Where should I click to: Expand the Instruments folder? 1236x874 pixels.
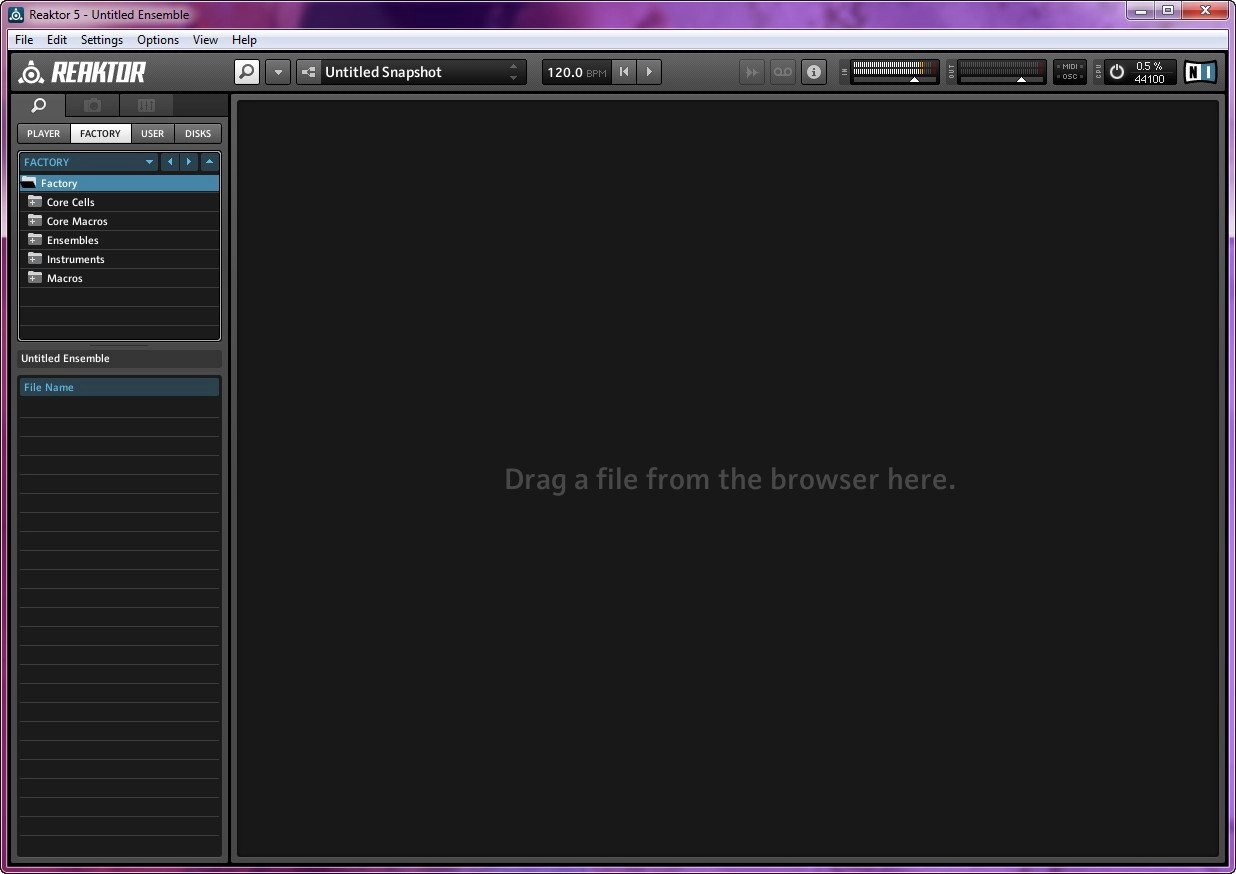coord(35,259)
